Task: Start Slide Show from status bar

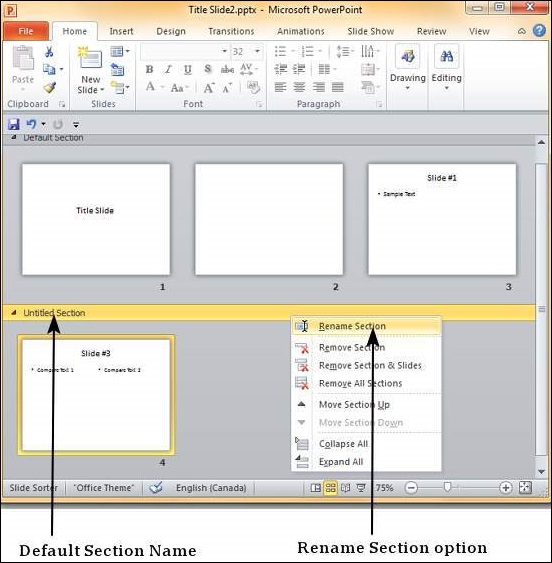Action: (x=361, y=488)
